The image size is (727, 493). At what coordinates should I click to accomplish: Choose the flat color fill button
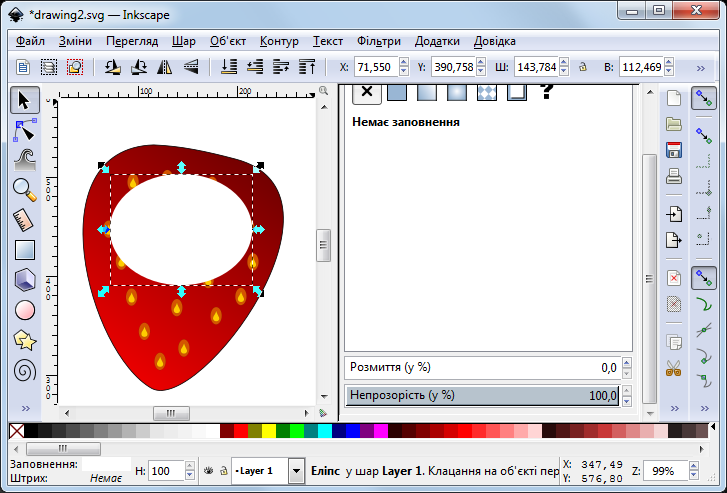coord(396,92)
